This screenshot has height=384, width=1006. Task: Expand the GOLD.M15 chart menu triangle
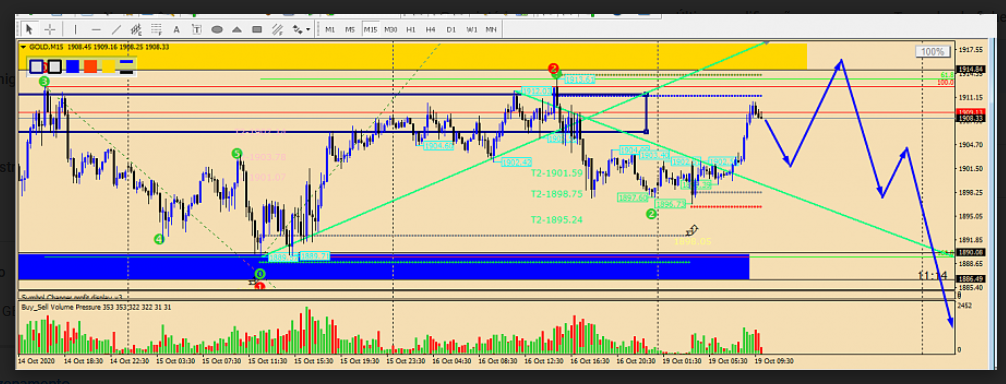point(23,47)
